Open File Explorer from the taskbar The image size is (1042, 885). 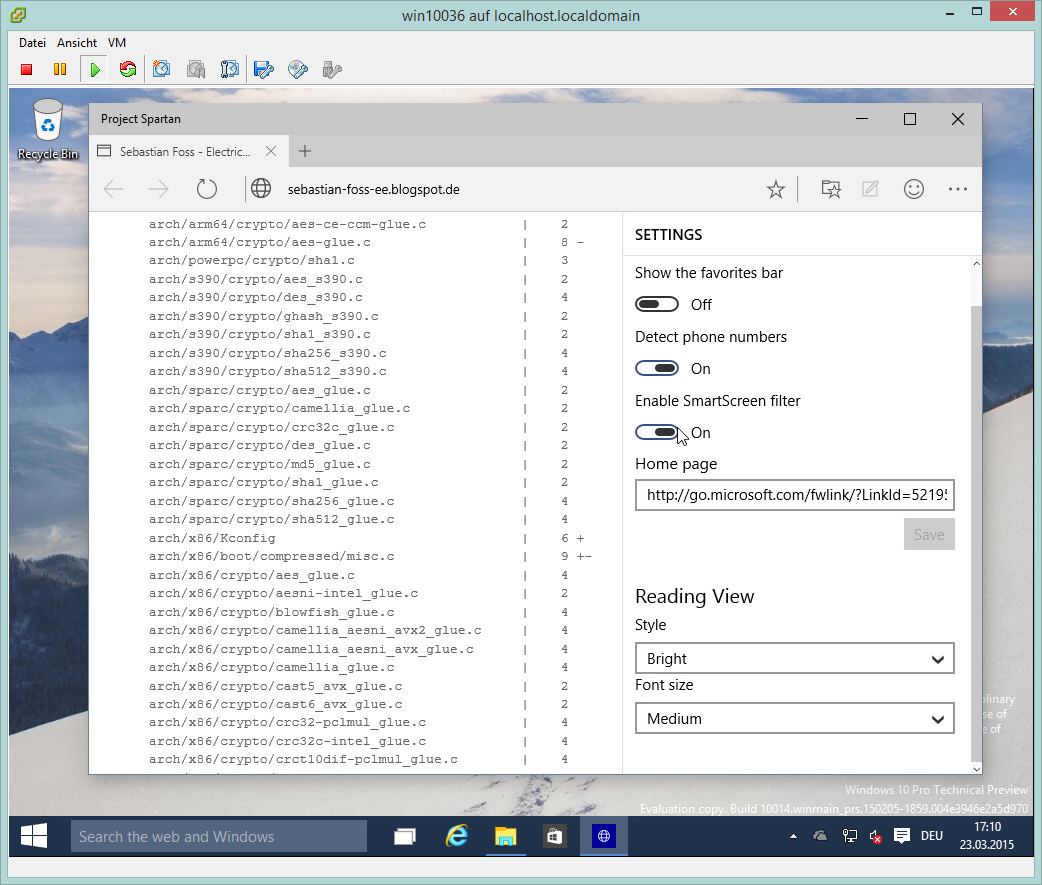(x=506, y=836)
